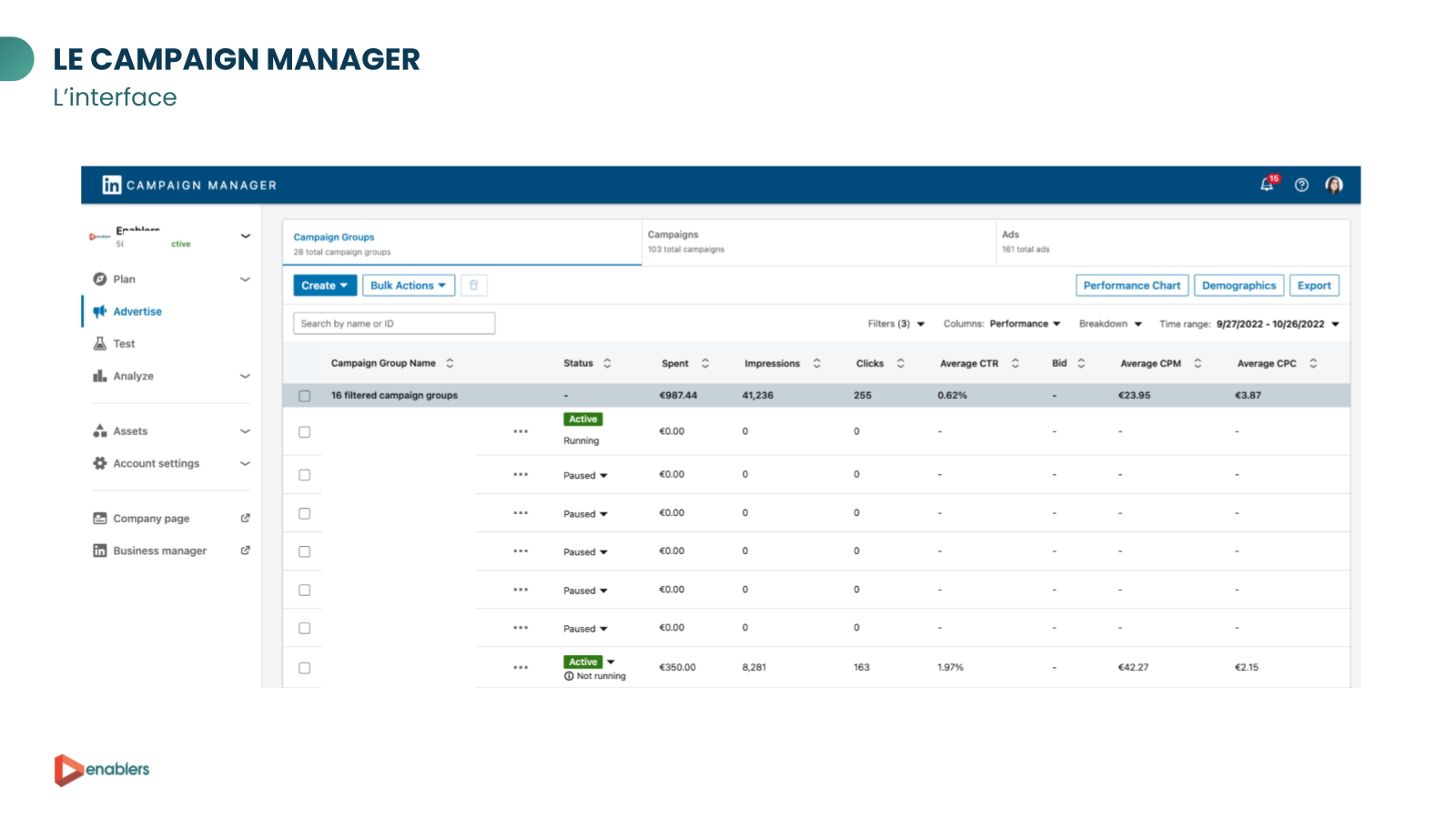Expand the Account settings chevron

click(245, 463)
